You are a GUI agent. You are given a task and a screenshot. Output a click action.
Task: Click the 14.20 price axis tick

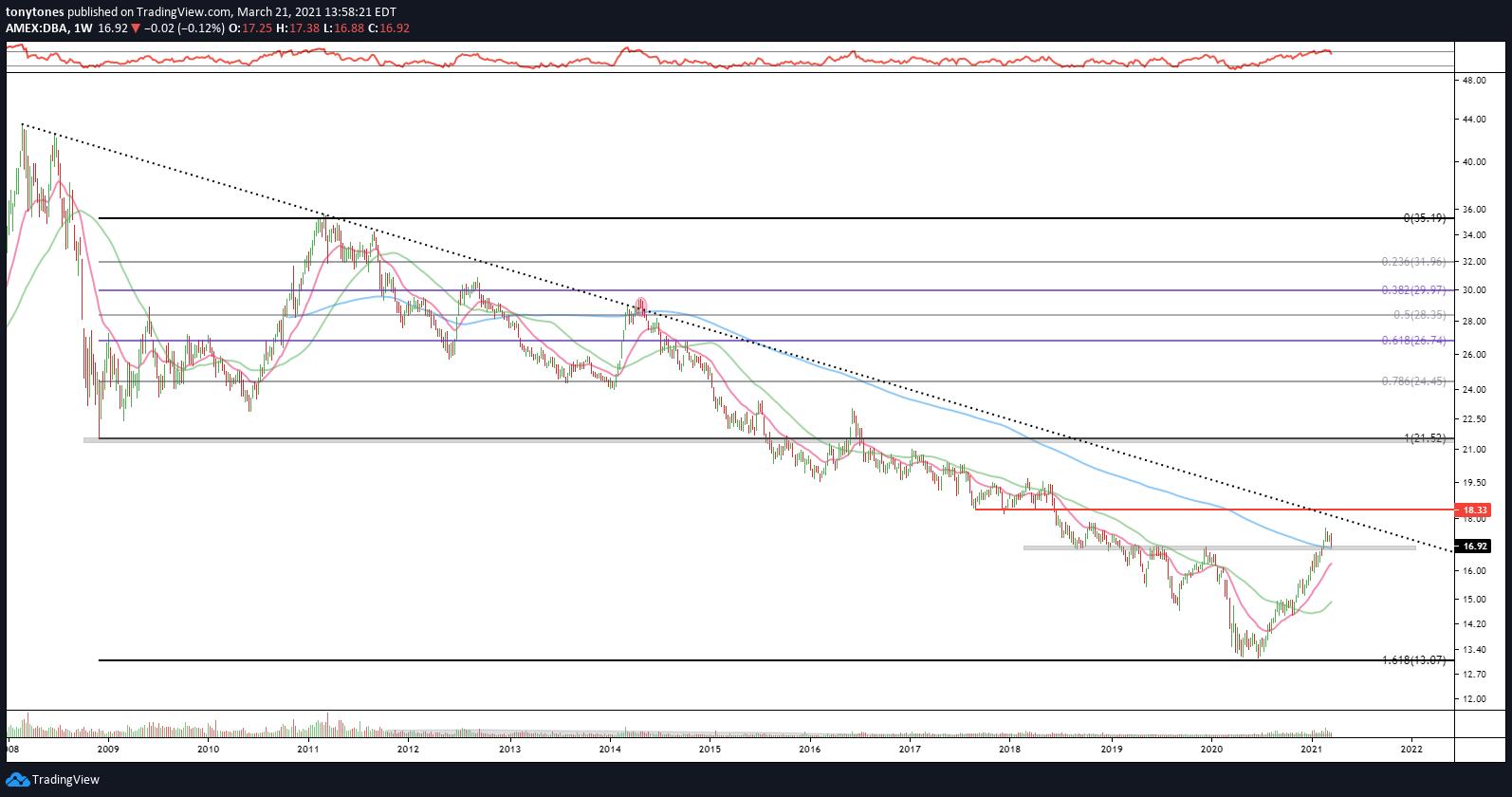point(1474,624)
